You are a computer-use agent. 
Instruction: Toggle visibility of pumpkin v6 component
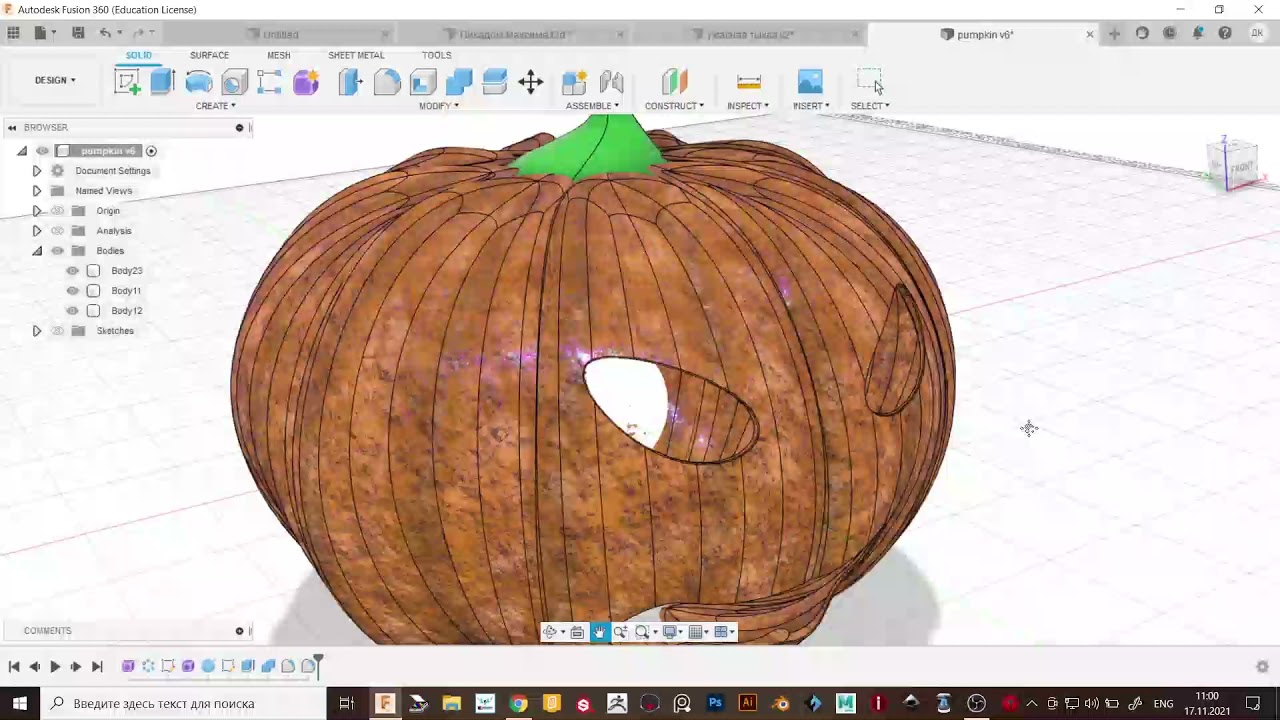(x=42, y=151)
